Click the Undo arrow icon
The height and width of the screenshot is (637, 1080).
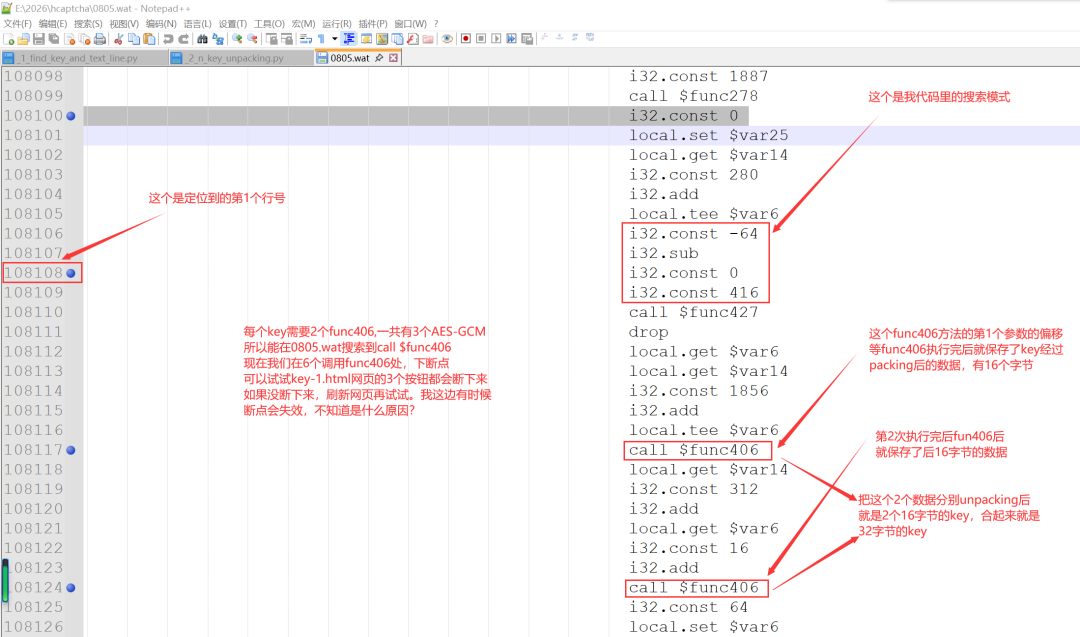(x=167, y=39)
